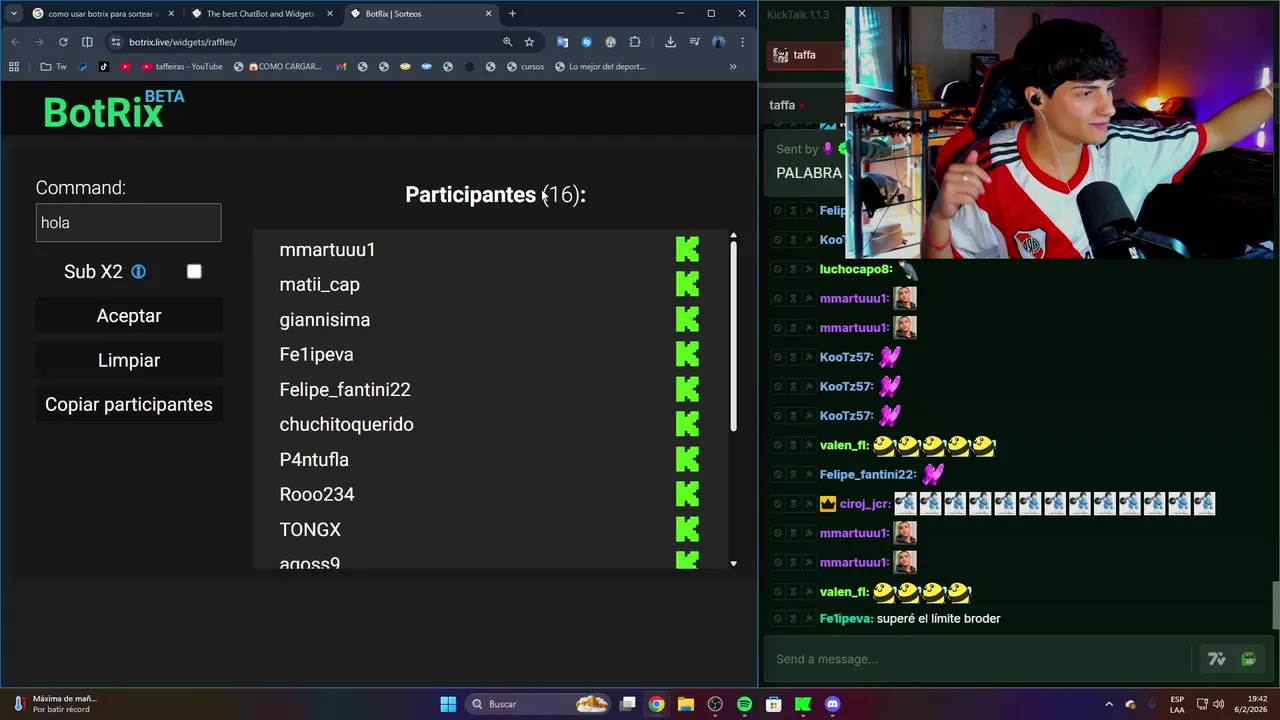Open the browser zoom magnifier icon
Viewport: 1280px width, 720px height.
point(507,42)
